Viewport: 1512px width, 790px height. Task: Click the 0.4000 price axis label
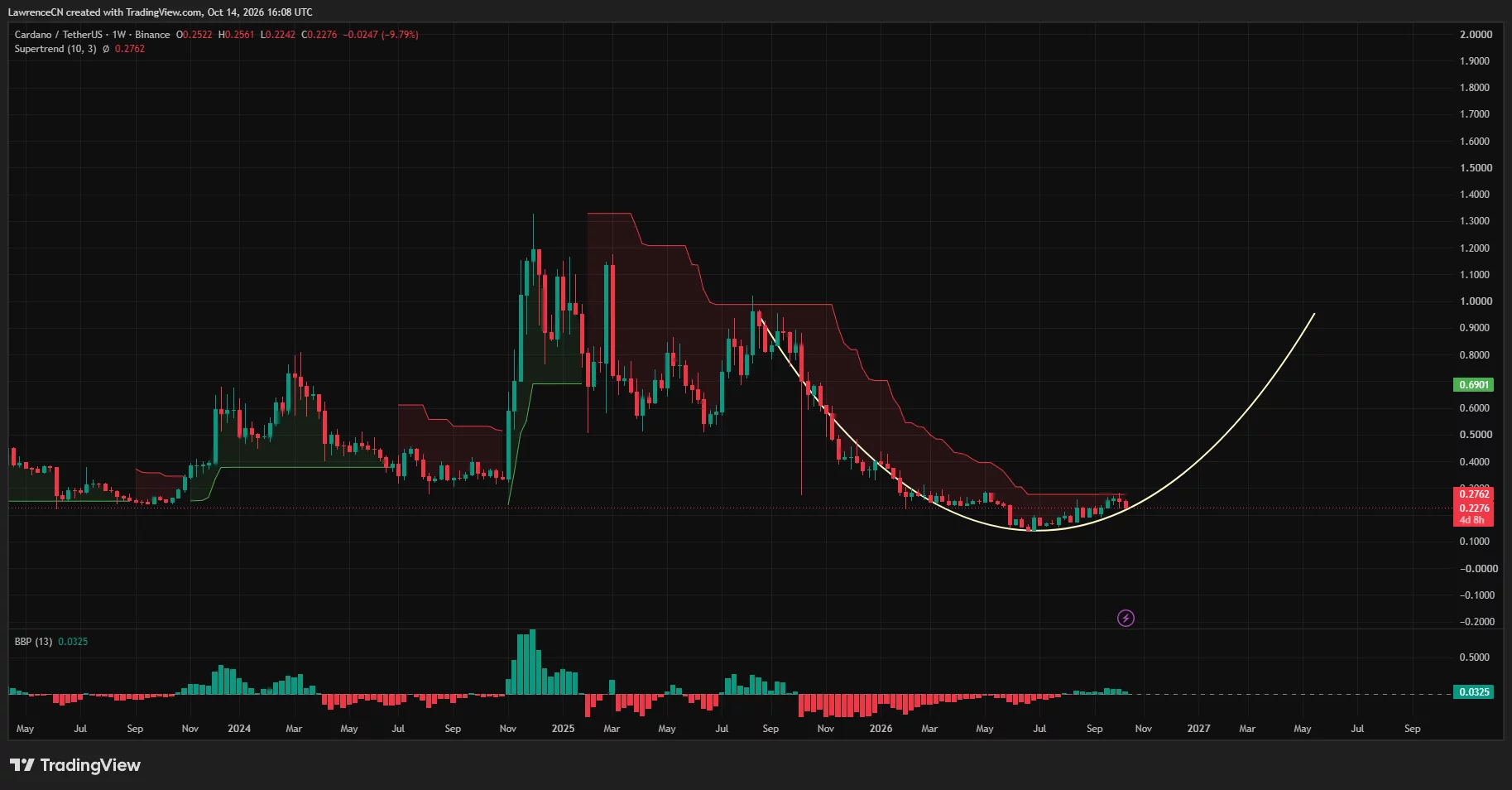pyautogui.click(x=1476, y=462)
